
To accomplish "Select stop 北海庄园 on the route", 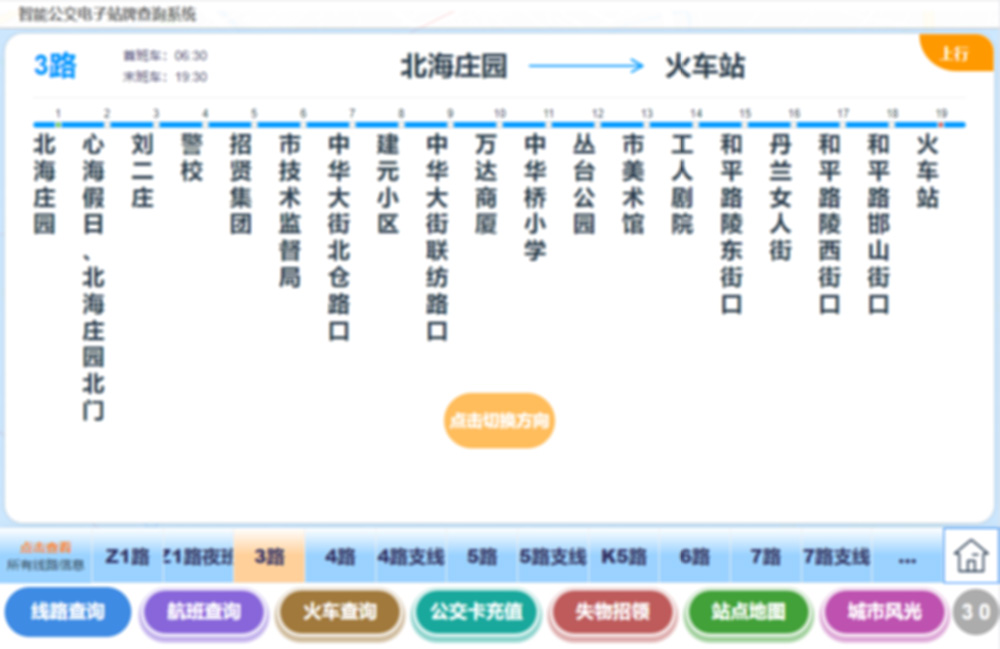I will [44, 184].
